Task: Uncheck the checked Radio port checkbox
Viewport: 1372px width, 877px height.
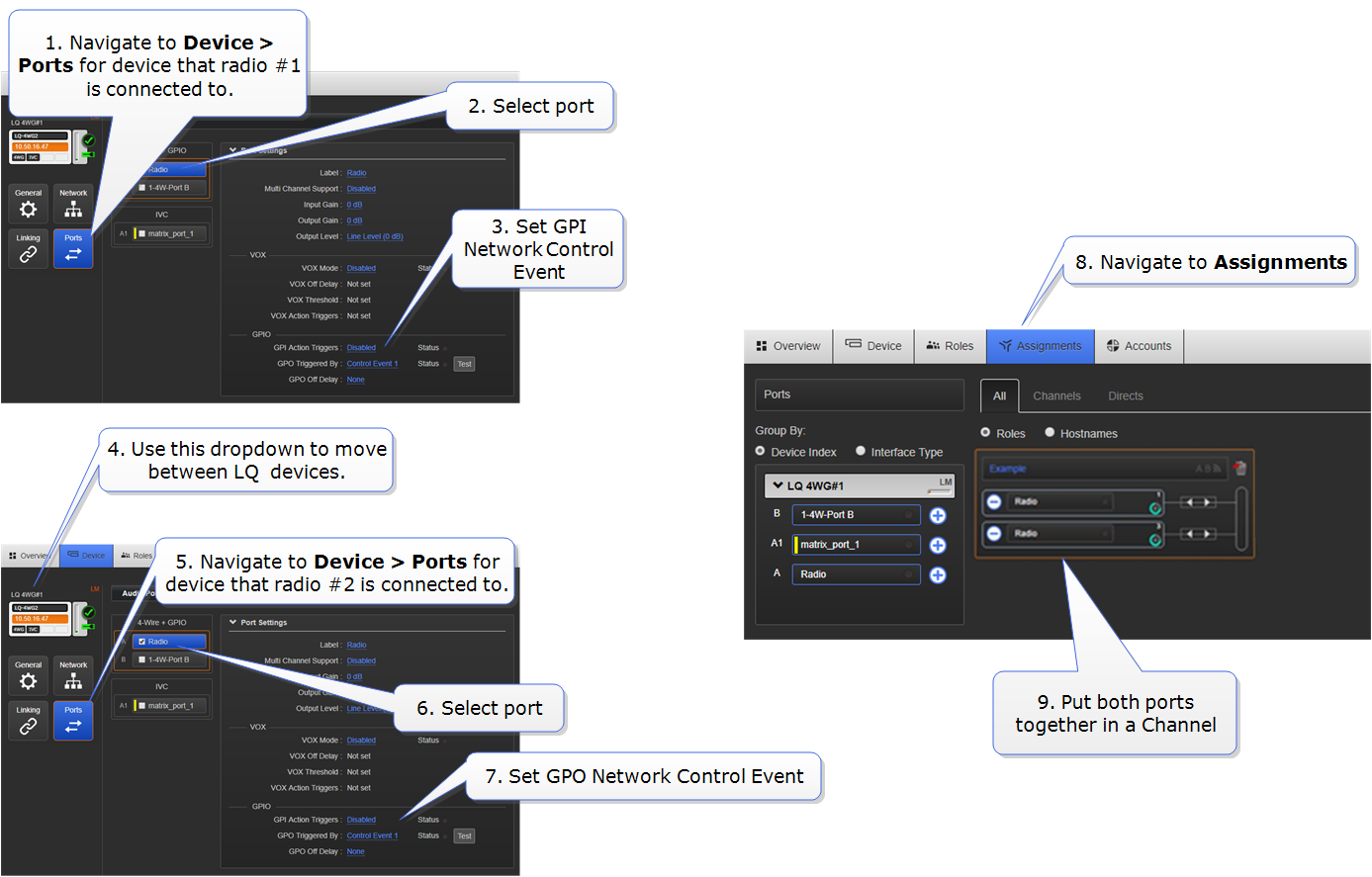Action: pos(142,642)
